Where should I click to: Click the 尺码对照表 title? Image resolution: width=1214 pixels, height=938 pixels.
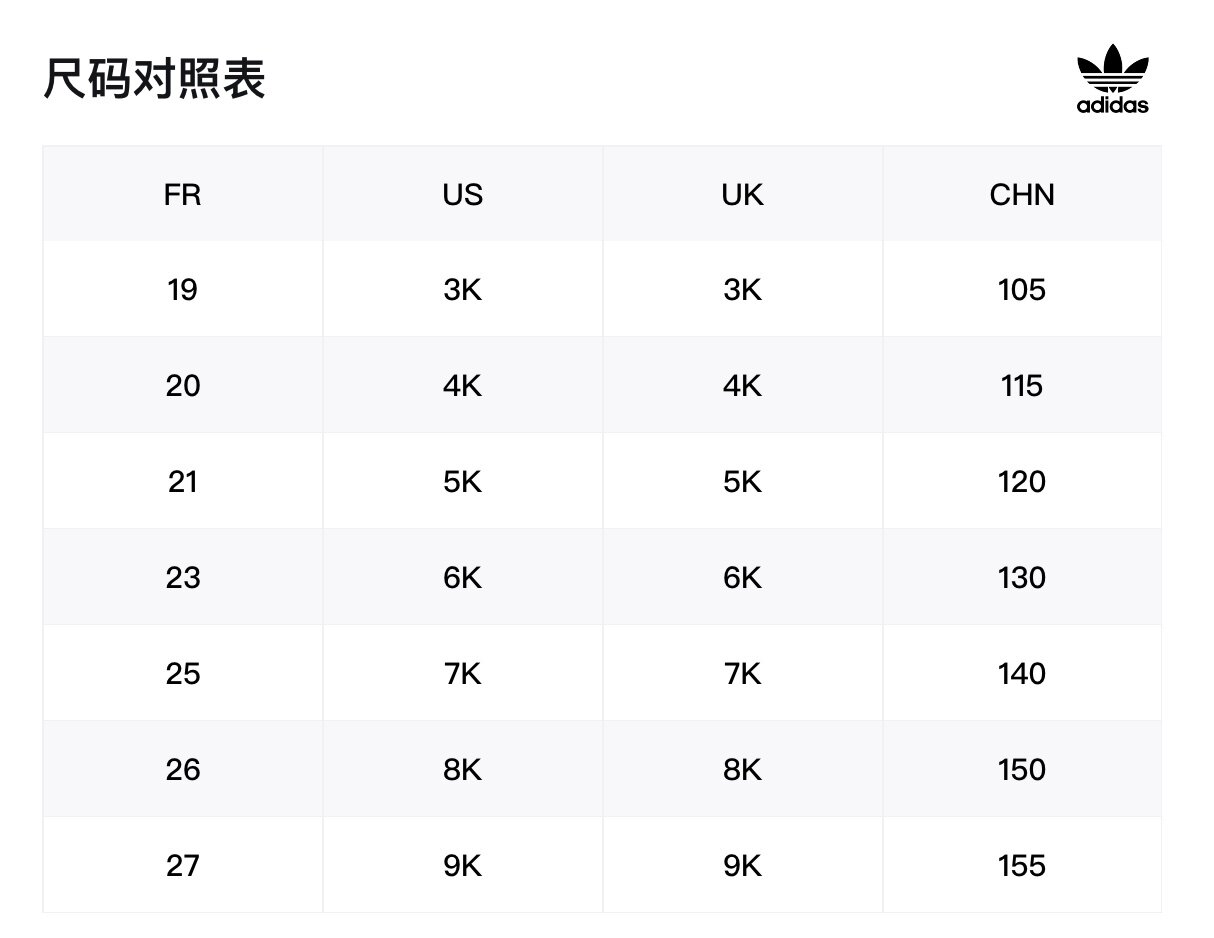(x=155, y=80)
